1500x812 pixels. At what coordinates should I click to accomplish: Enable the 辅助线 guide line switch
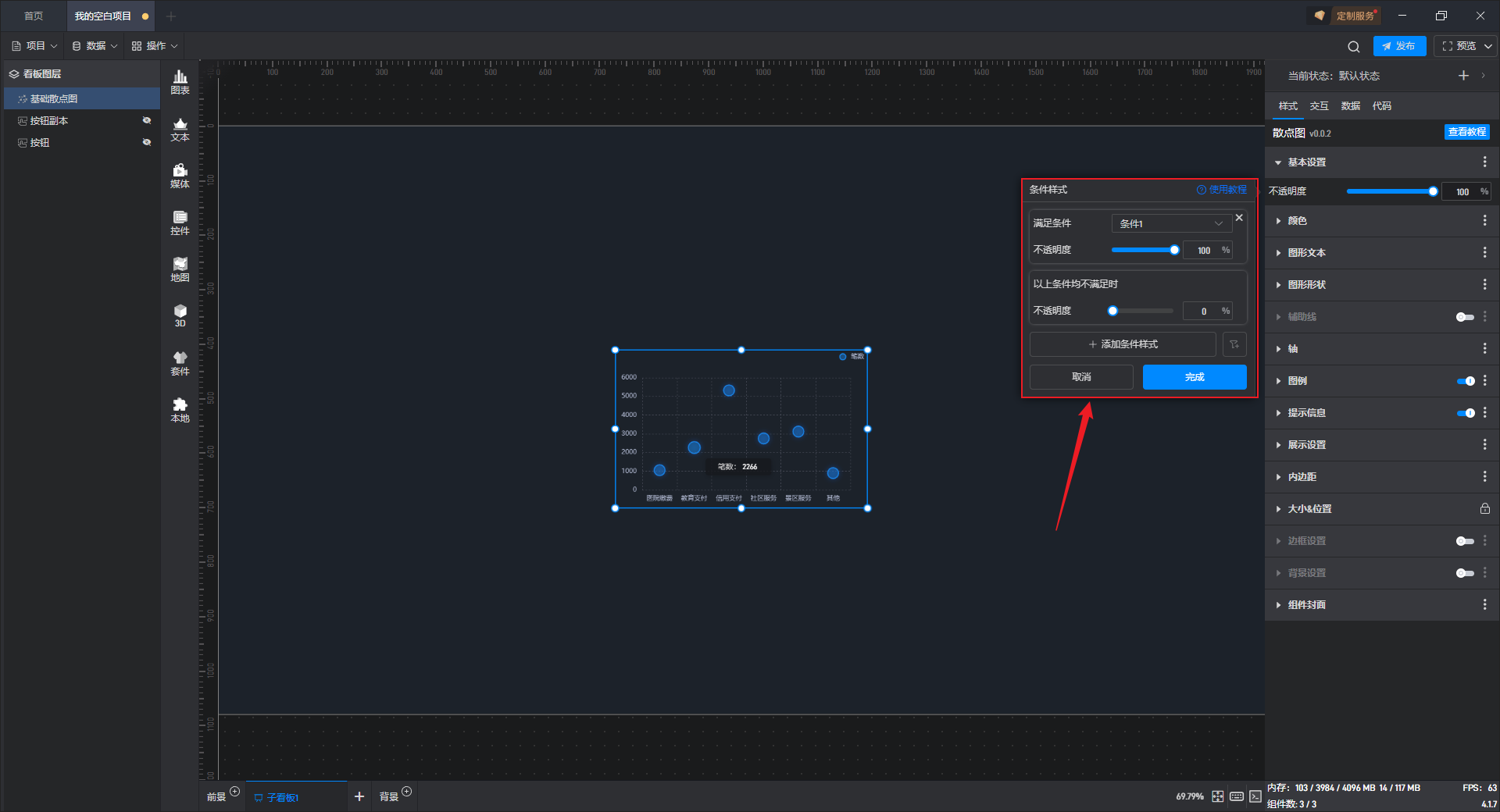point(1465,317)
